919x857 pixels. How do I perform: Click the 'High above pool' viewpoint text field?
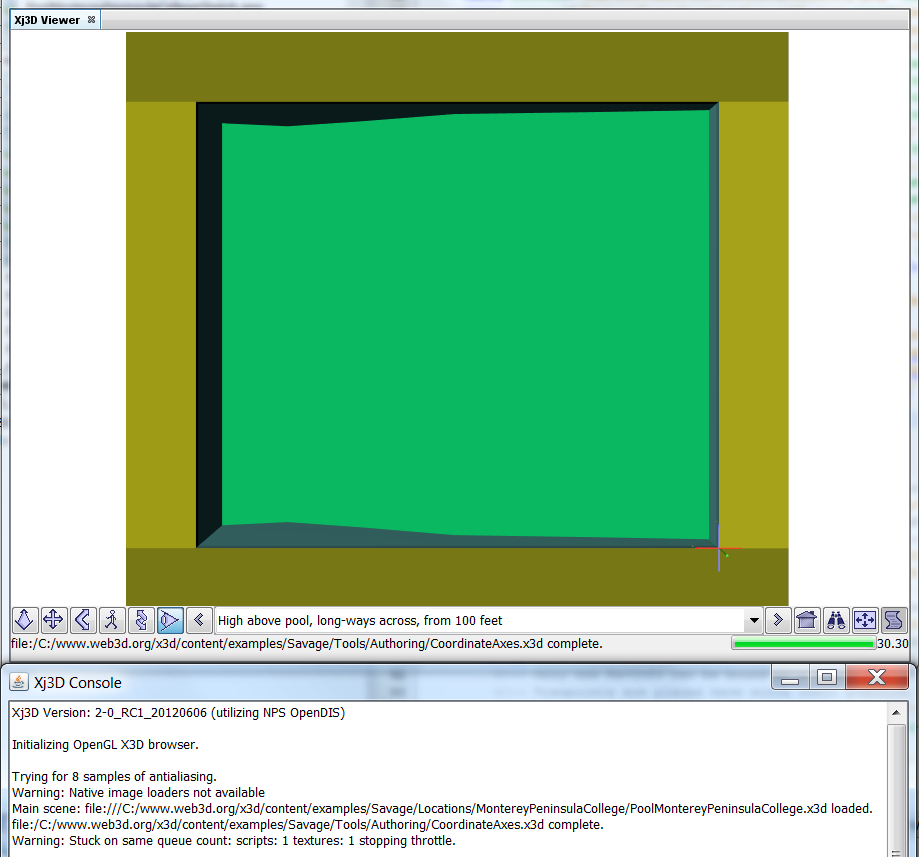[480, 620]
